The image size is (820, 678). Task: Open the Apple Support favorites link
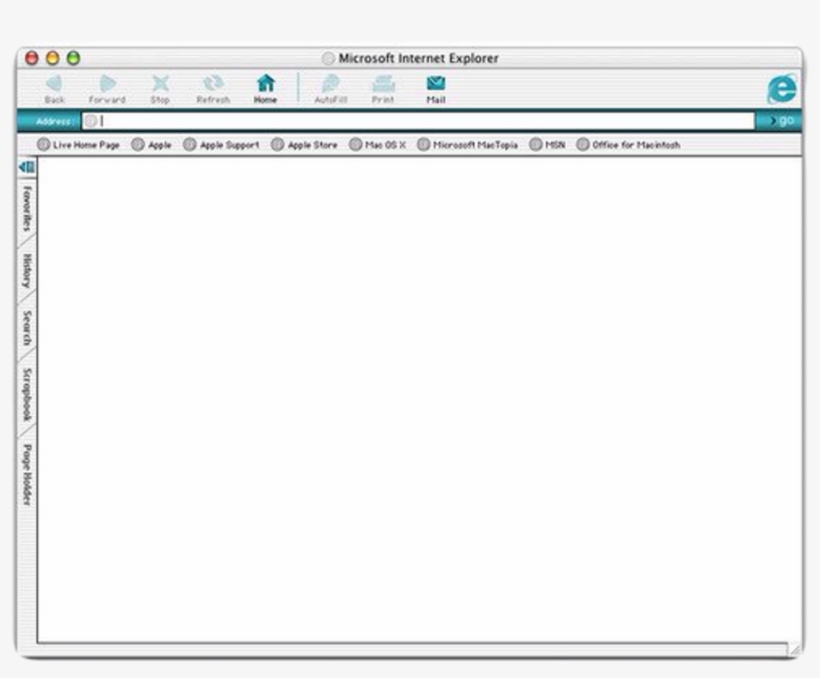222,145
